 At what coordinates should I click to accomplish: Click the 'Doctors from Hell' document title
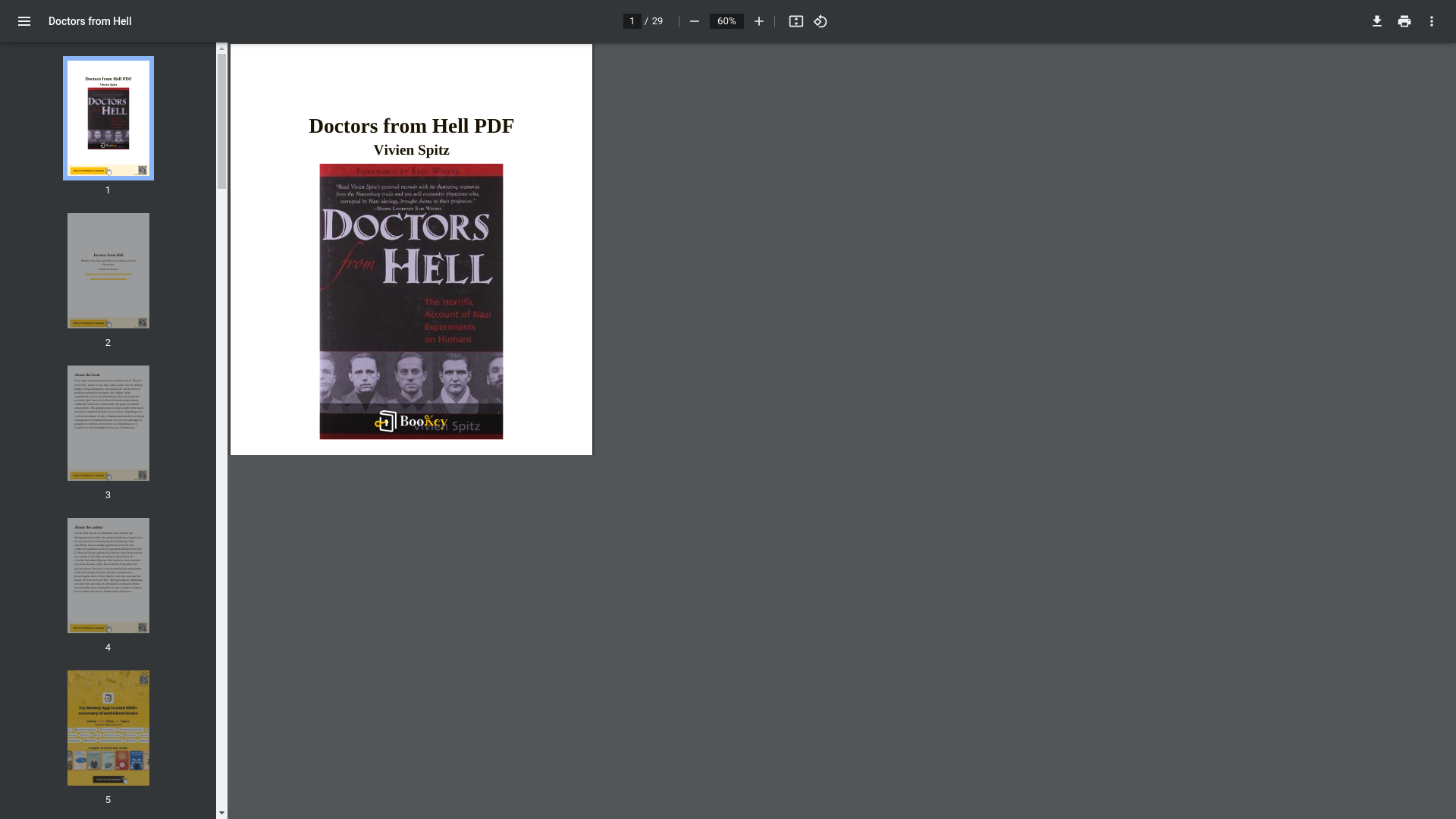[x=90, y=21]
